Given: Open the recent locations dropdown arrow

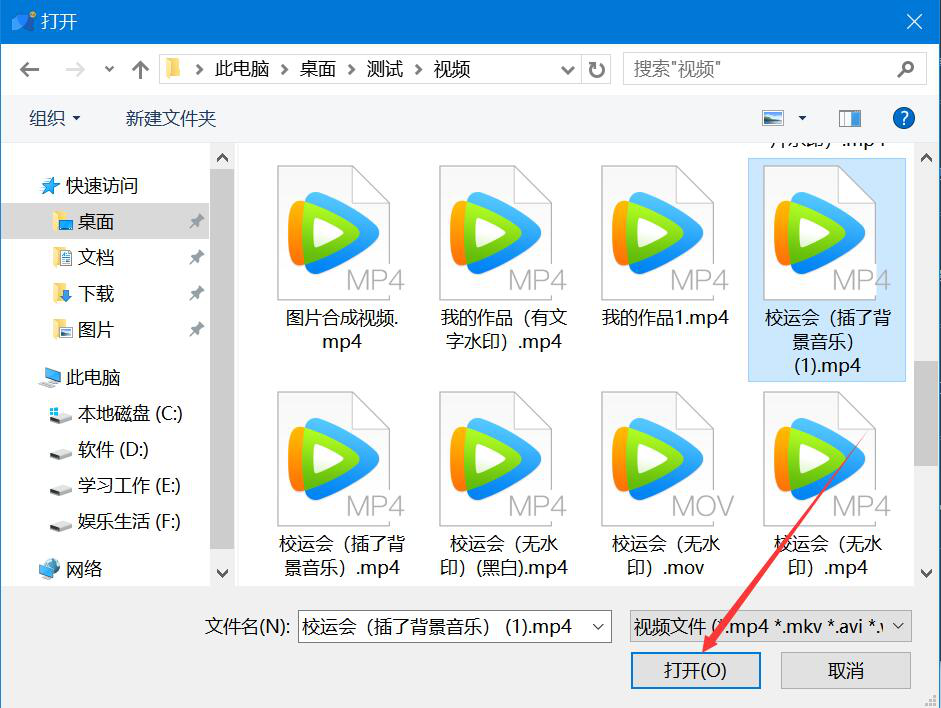Looking at the screenshot, I should coord(109,69).
